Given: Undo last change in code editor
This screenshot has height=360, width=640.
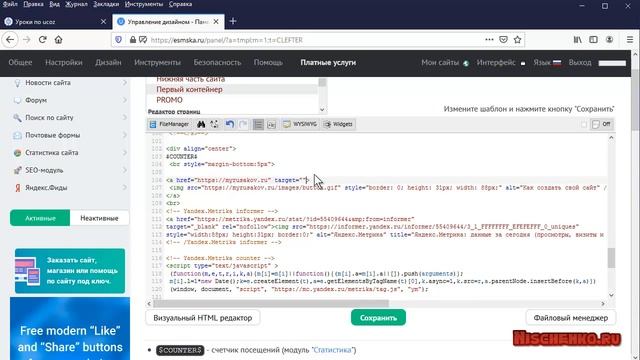Looking at the screenshot, I should 230,124.
